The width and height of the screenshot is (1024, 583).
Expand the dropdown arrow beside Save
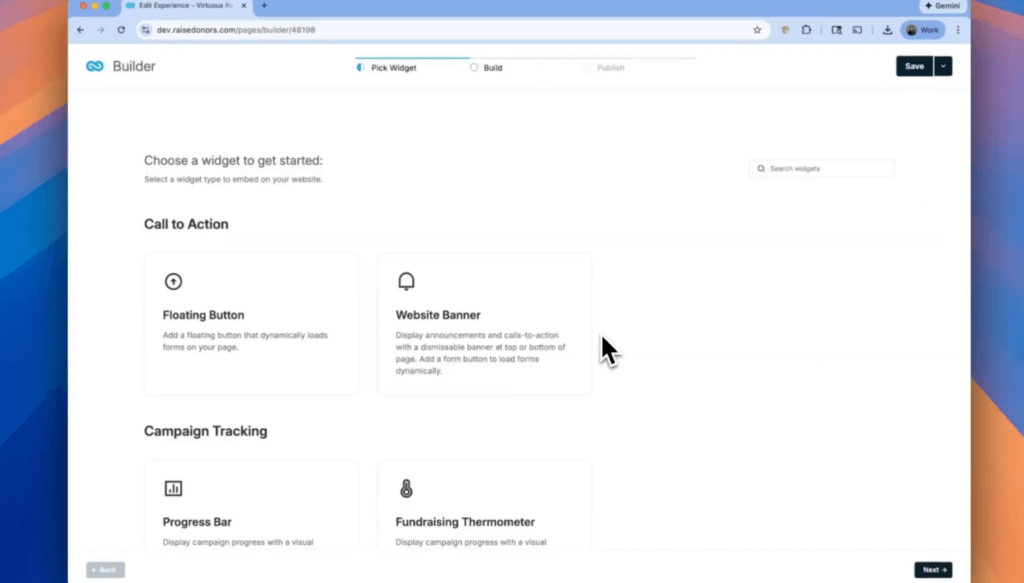click(943, 66)
